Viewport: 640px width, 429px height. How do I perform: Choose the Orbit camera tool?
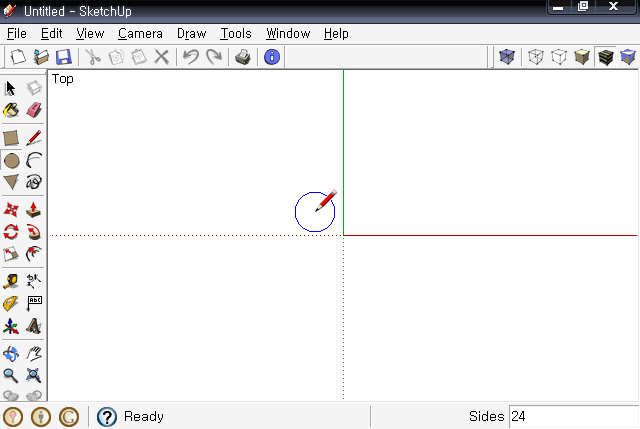tap(11, 353)
